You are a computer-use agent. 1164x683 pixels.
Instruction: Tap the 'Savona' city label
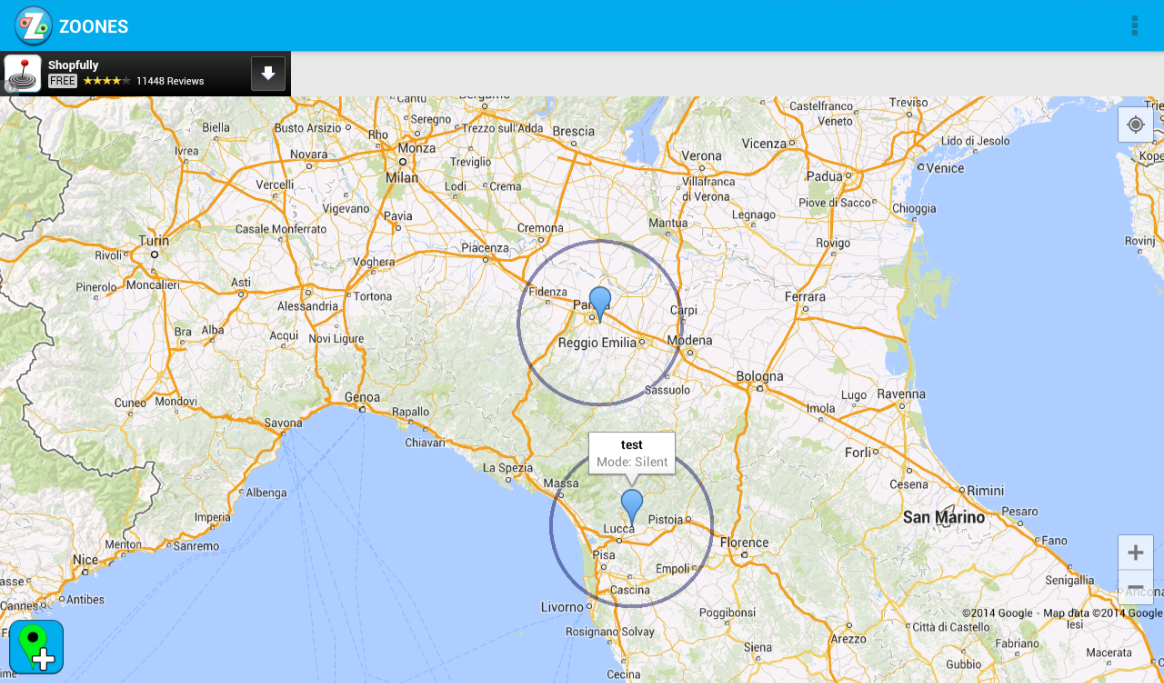283,423
